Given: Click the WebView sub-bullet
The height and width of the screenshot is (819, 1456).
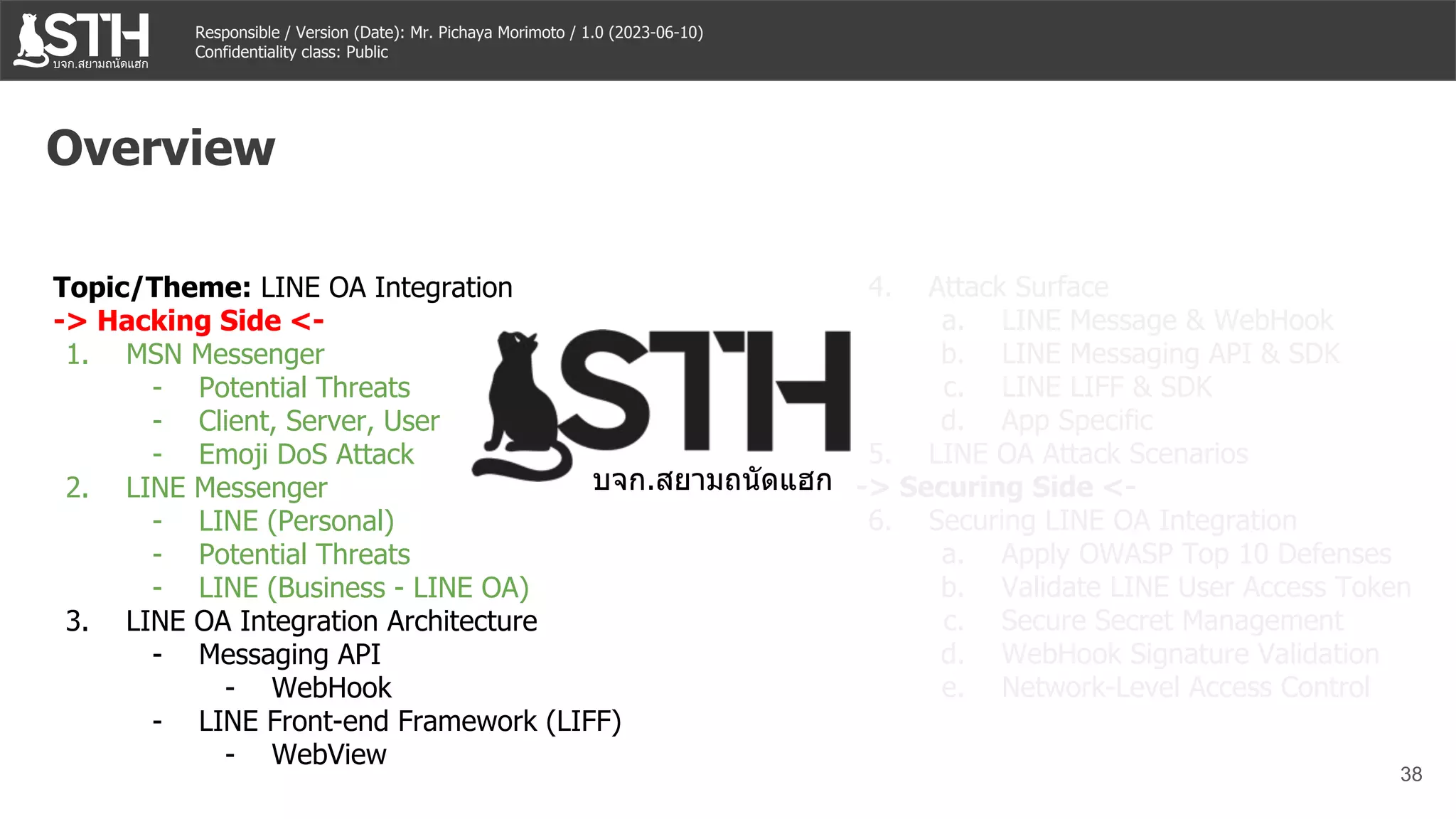Looking at the screenshot, I should pos(328,755).
